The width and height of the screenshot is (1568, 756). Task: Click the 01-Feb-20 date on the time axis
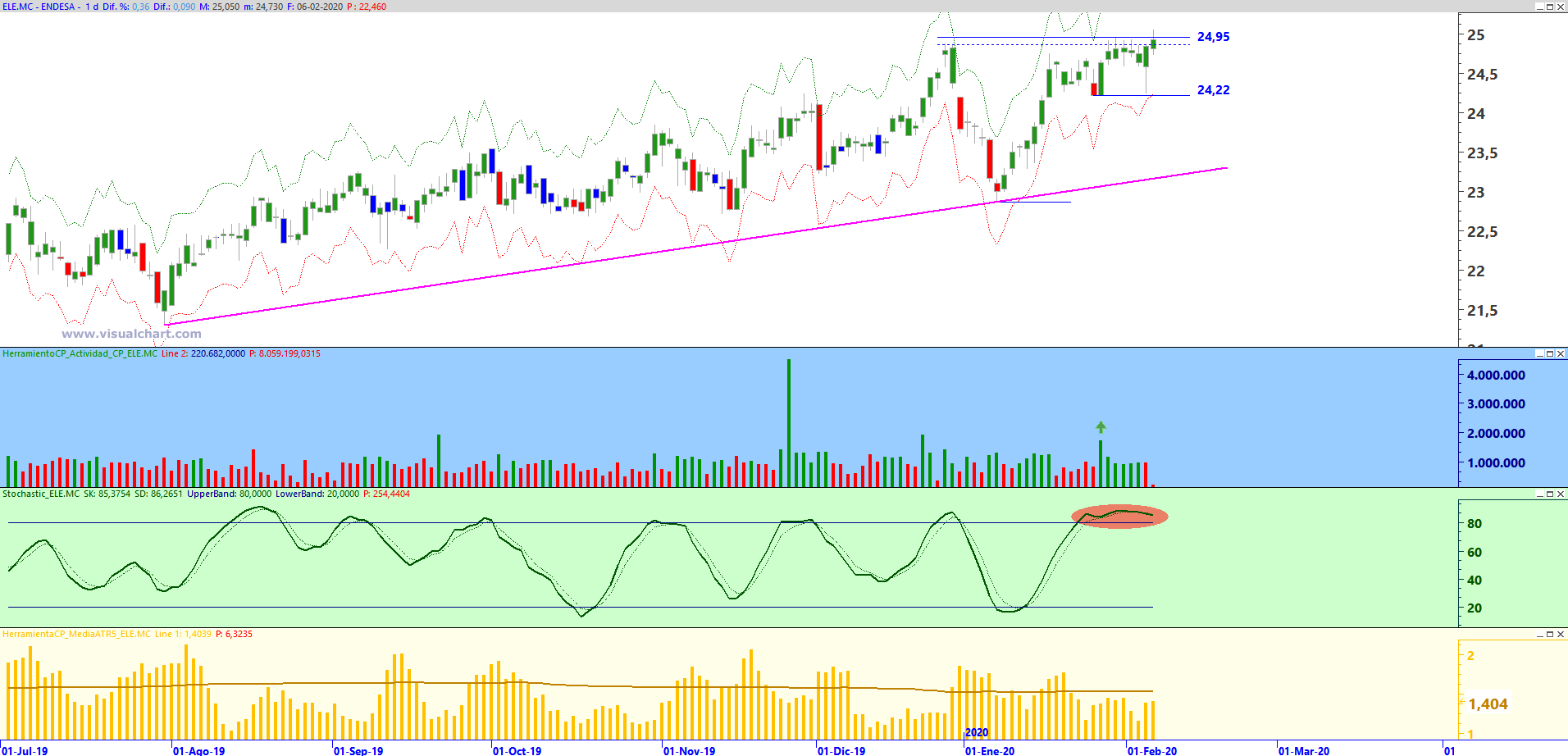tap(1152, 750)
